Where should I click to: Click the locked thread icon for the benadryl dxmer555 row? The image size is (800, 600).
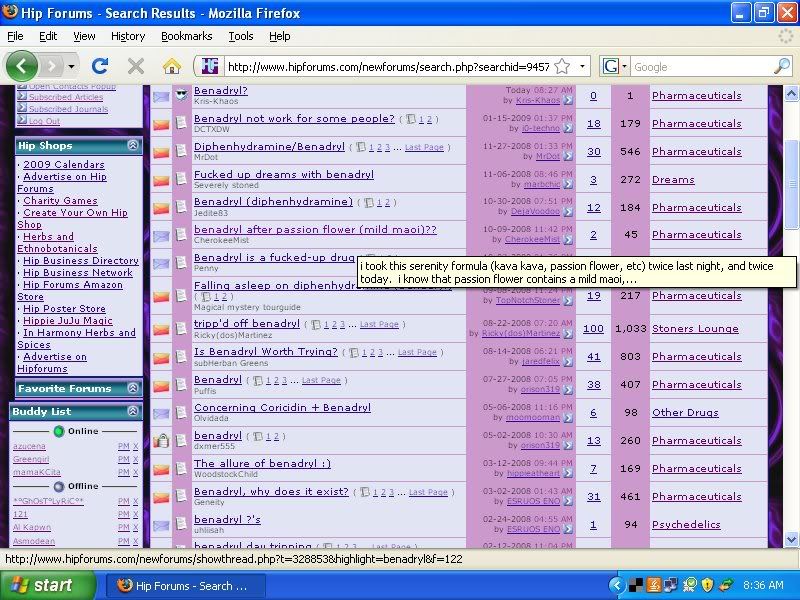[161, 440]
